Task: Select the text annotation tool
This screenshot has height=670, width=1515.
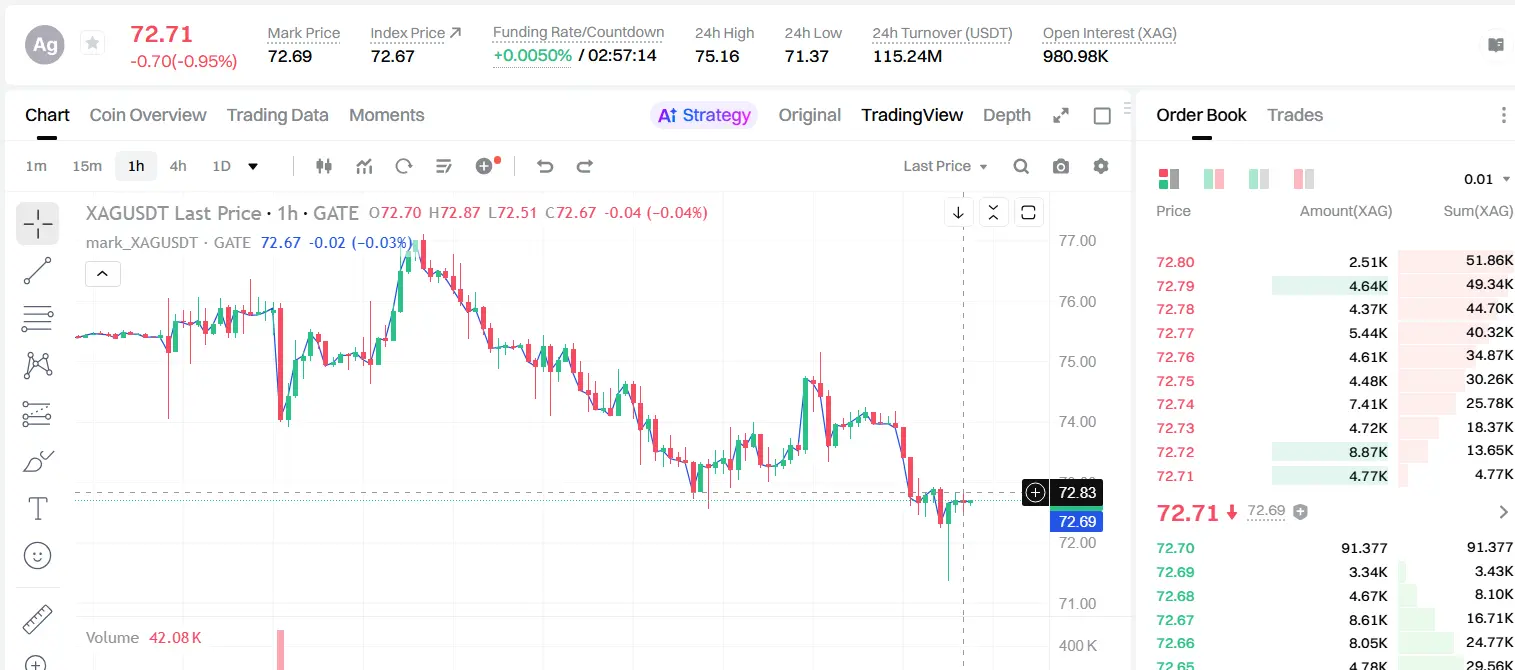Action: pyautogui.click(x=37, y=509)
